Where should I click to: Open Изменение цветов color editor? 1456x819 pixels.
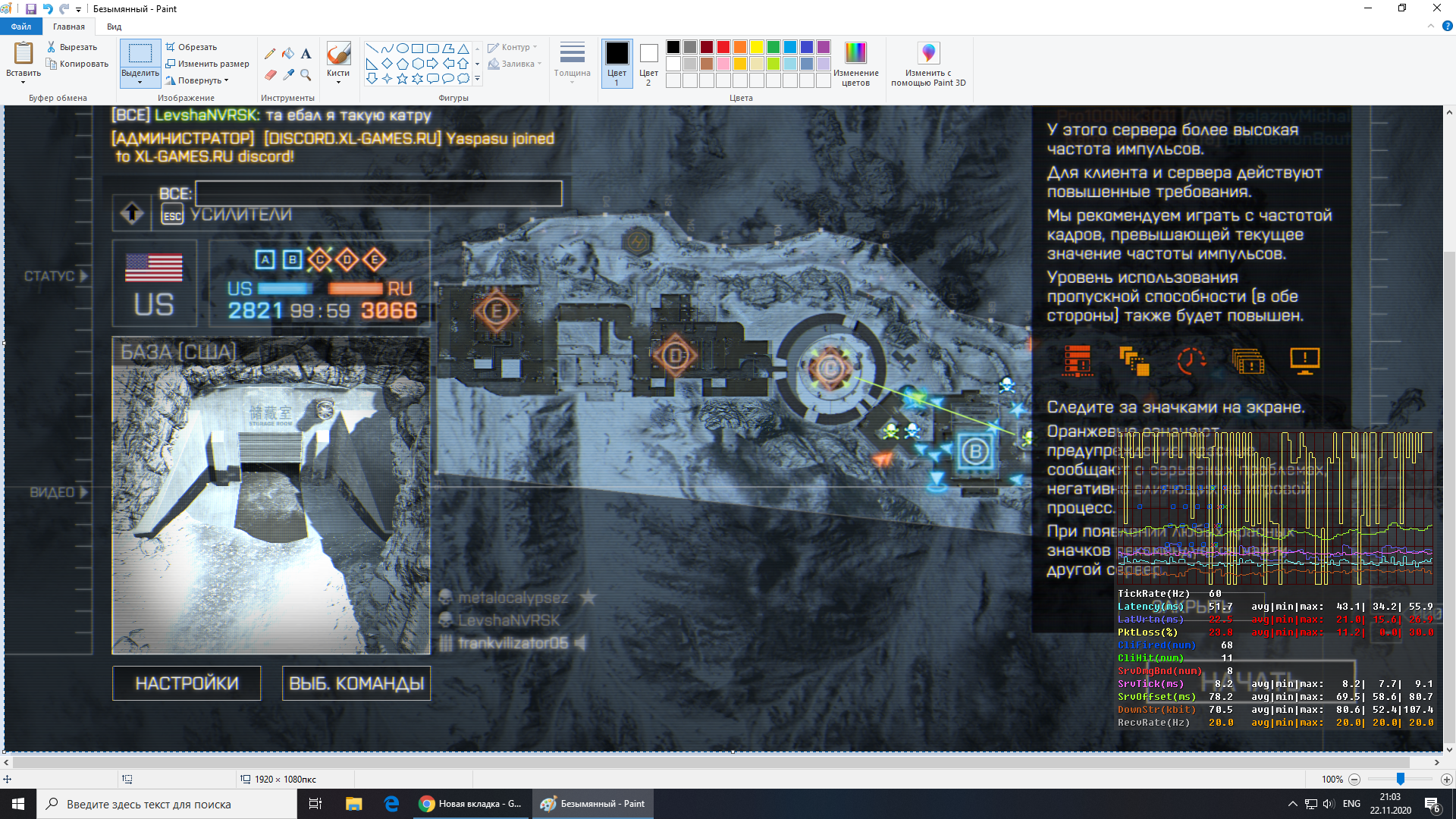click(855, 64)
